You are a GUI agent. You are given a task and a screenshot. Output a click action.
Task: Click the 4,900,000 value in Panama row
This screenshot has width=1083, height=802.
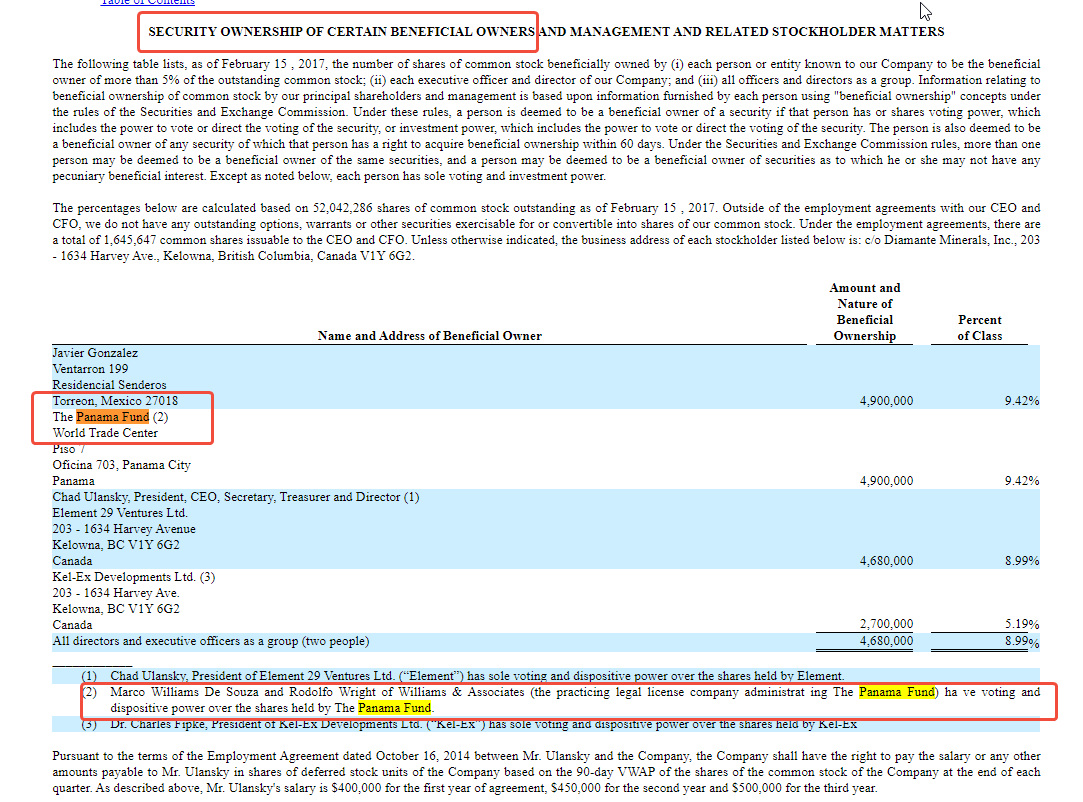point(886,481)
